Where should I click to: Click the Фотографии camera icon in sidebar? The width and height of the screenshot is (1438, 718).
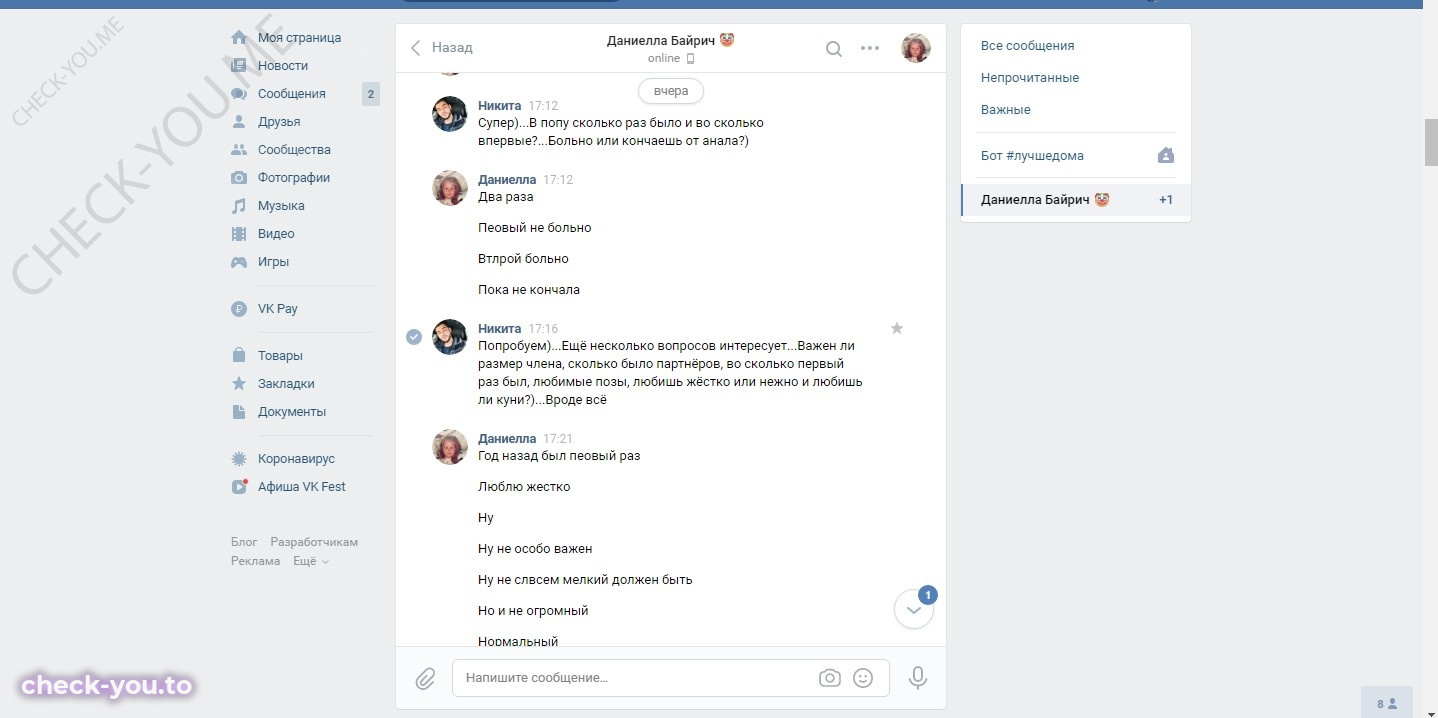[x=239, y=178]
